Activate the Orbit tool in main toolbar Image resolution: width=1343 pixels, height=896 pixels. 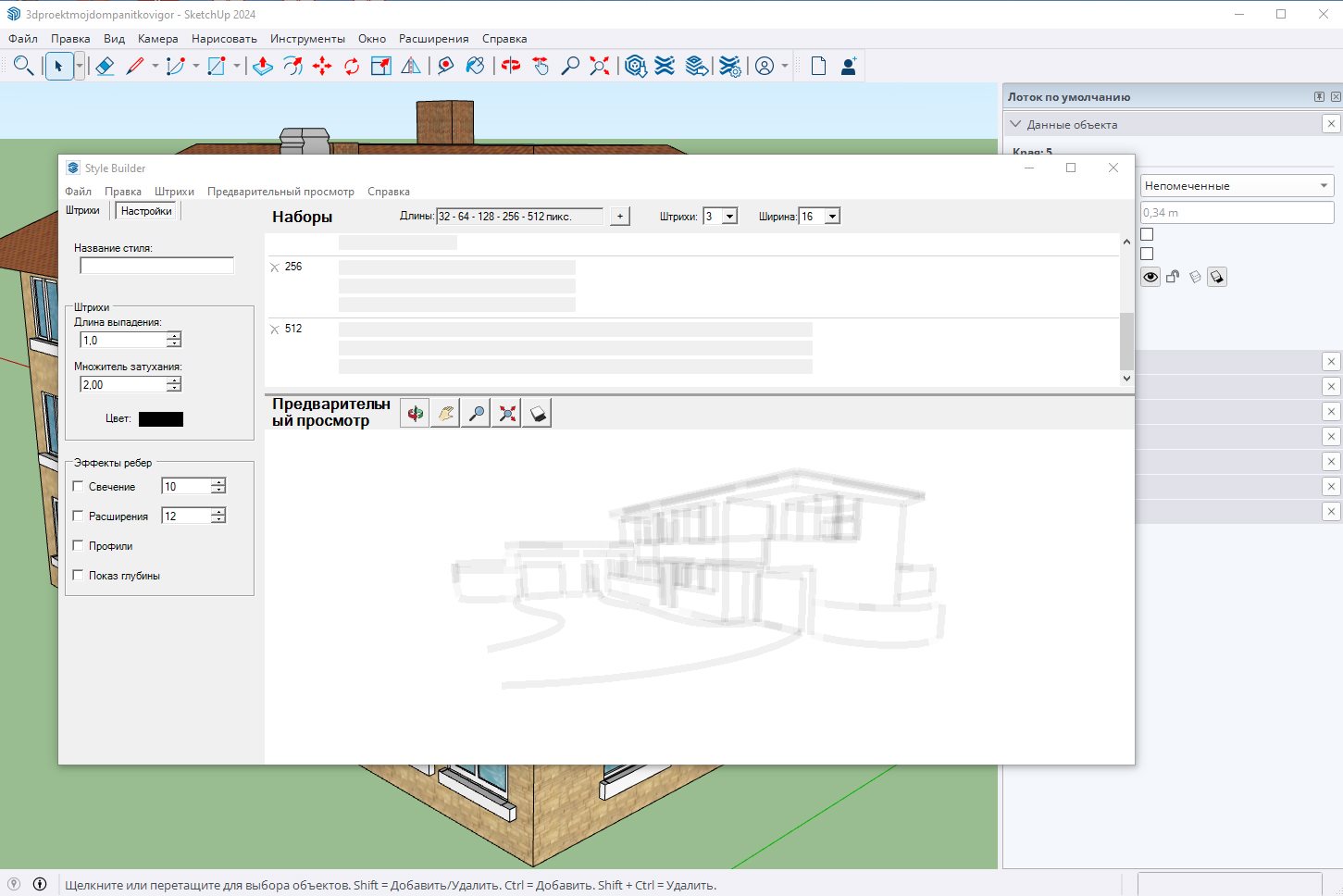pyautogui.click(x=511, y=66)
